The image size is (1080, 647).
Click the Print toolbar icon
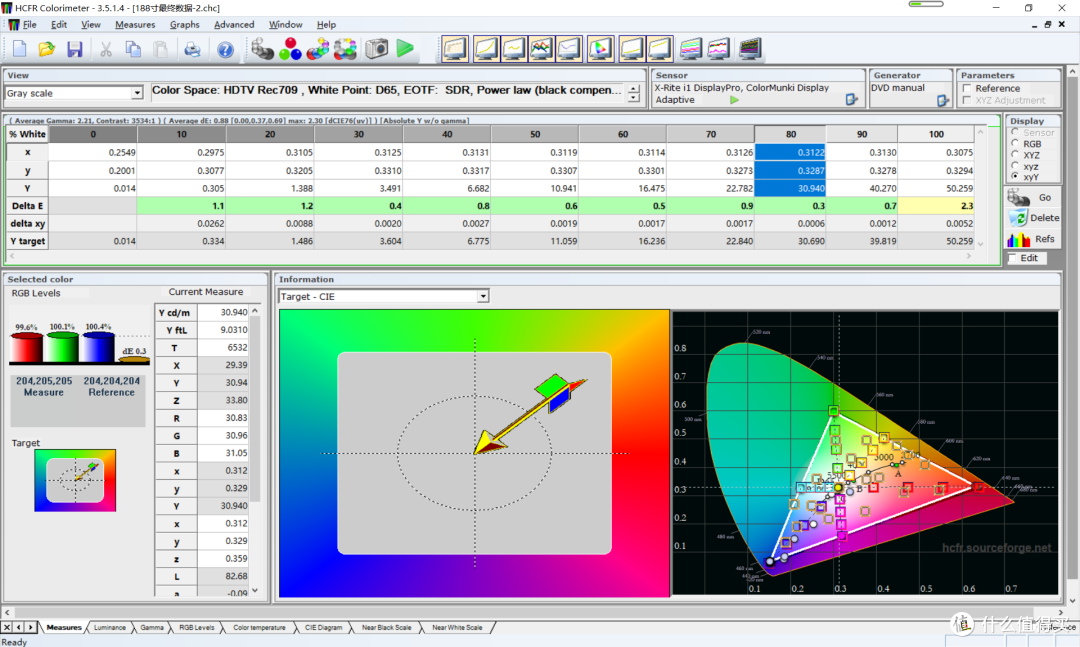(192, 49)
